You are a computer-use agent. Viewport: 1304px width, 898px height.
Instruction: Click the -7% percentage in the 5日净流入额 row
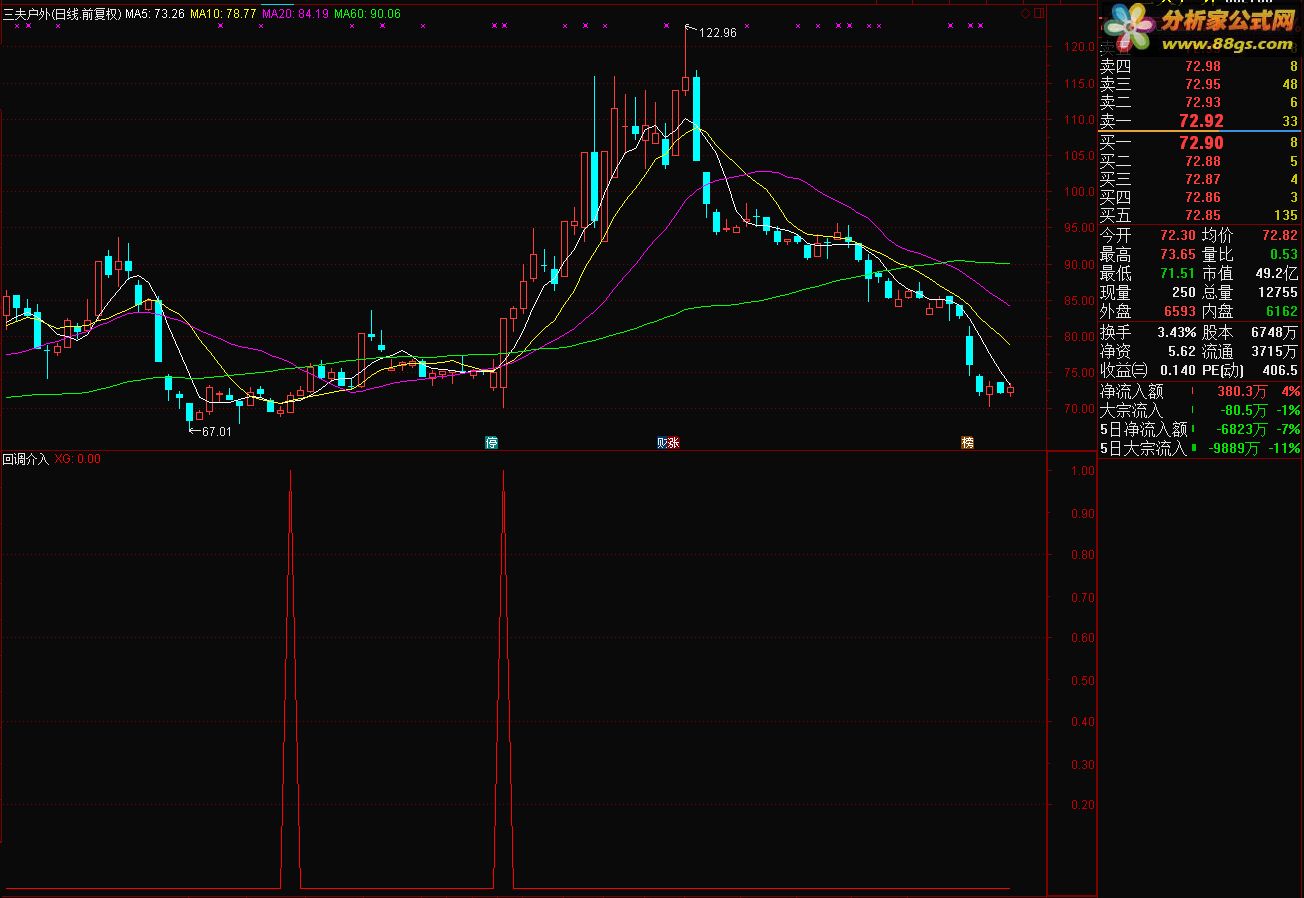pyautogui.click(x=1288, y=429)
